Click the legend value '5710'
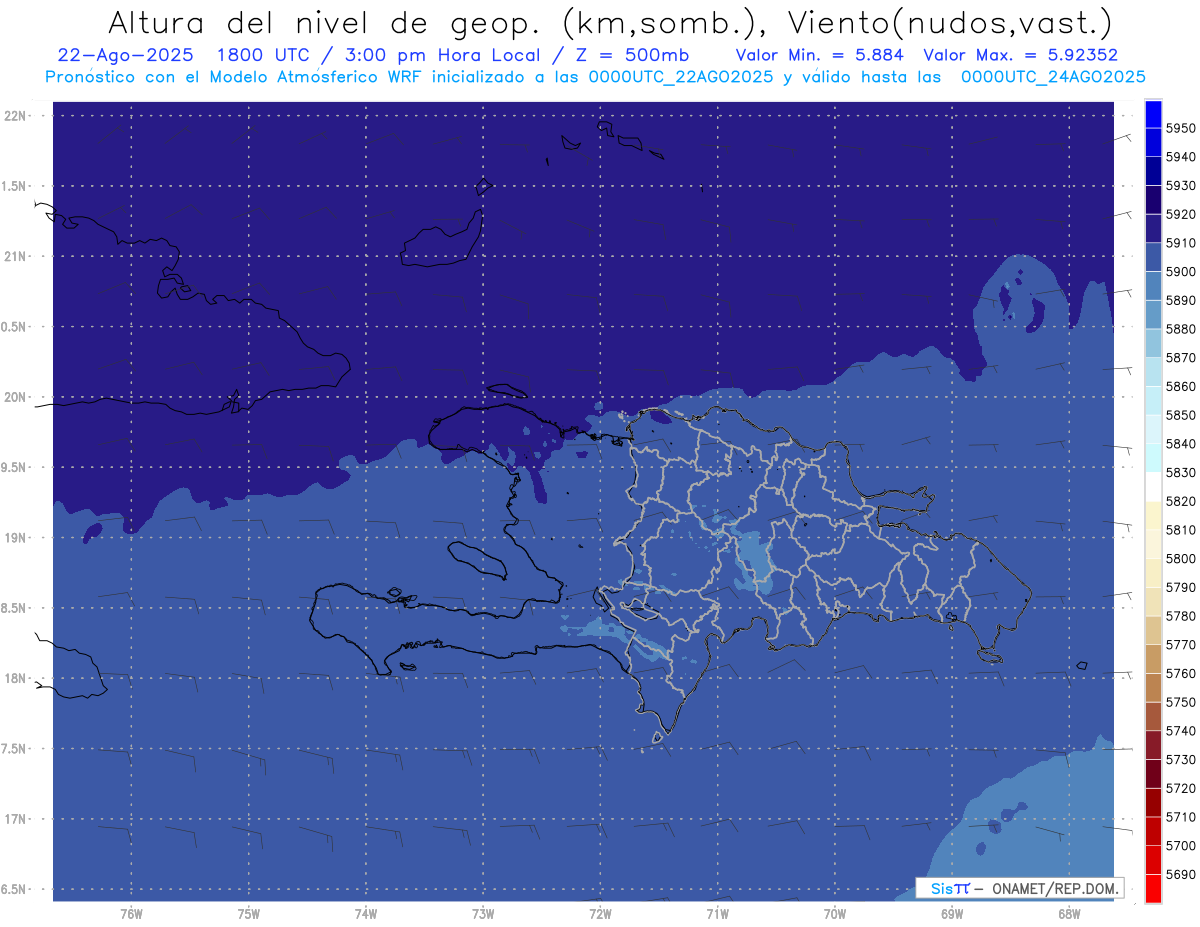The height and width of the screenshot is (927, 1200). [1181, 817]
